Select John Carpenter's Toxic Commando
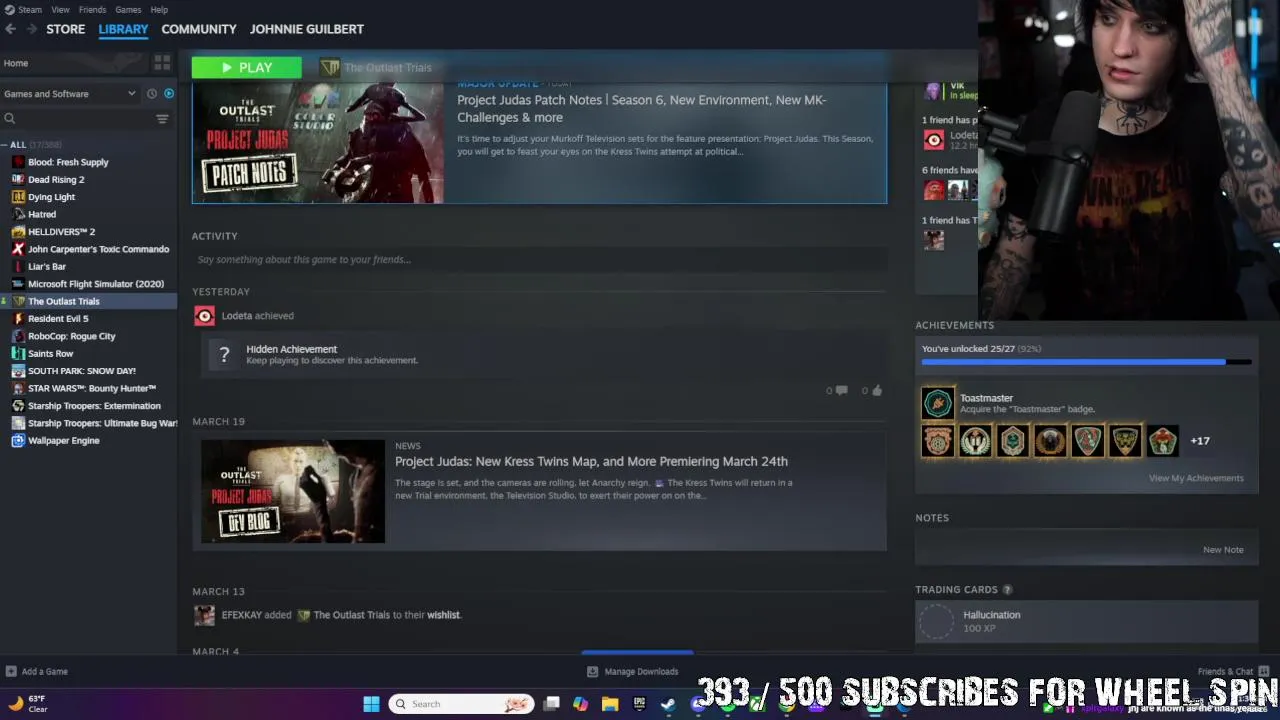This screenshot has height=720, width=1280. coord(98,249)
